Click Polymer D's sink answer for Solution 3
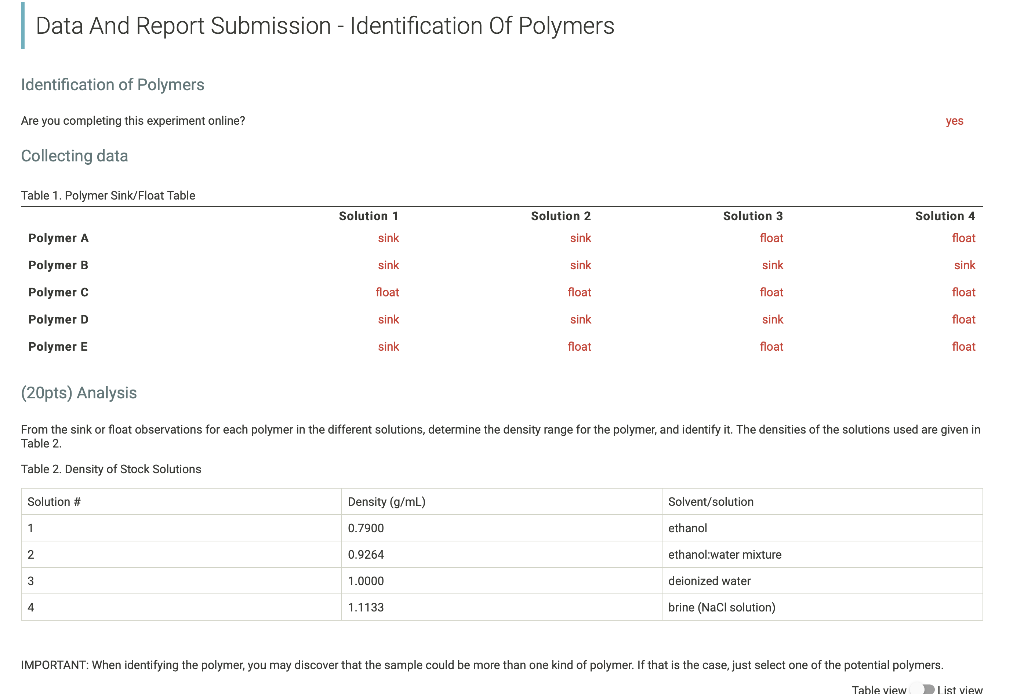Viewport: 1024px width, 694px height. tap(772, 319)
